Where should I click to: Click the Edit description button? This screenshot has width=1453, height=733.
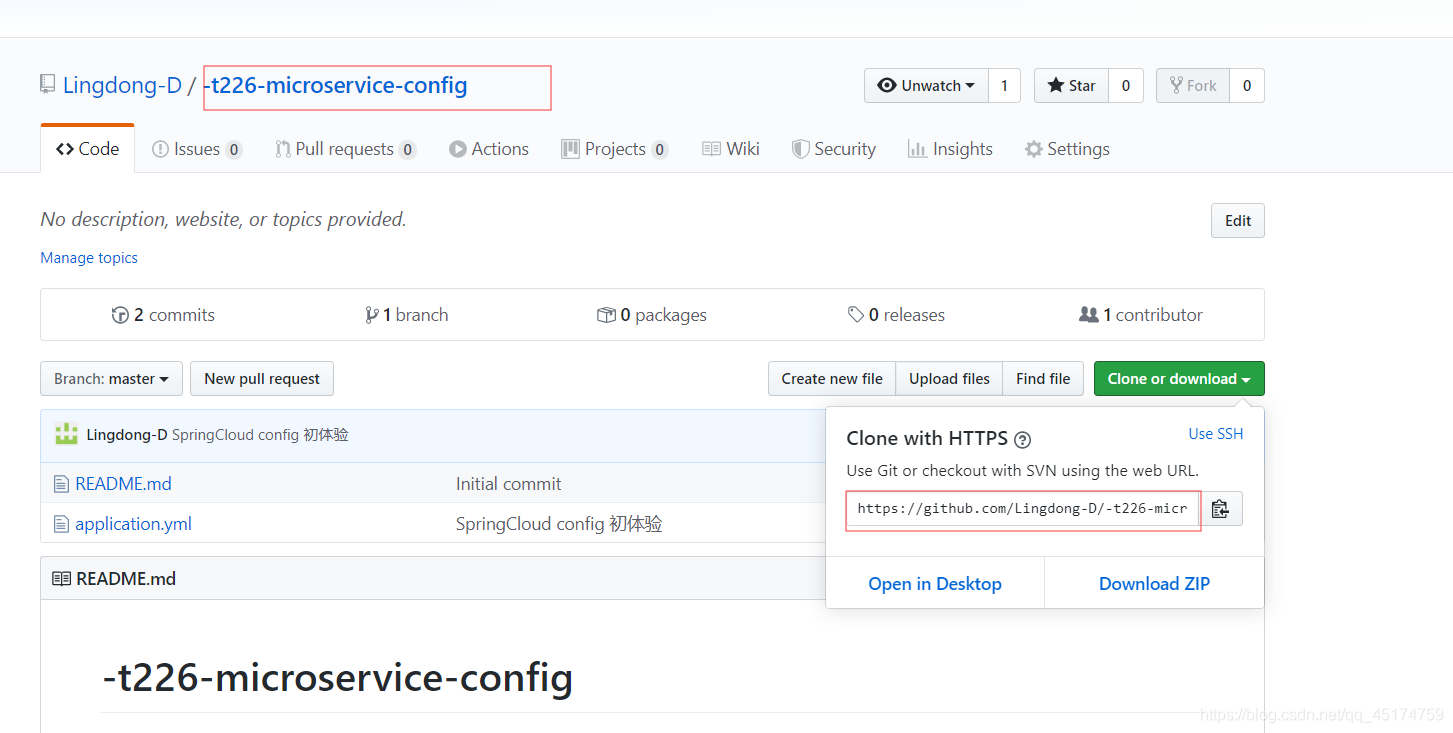1238,221
